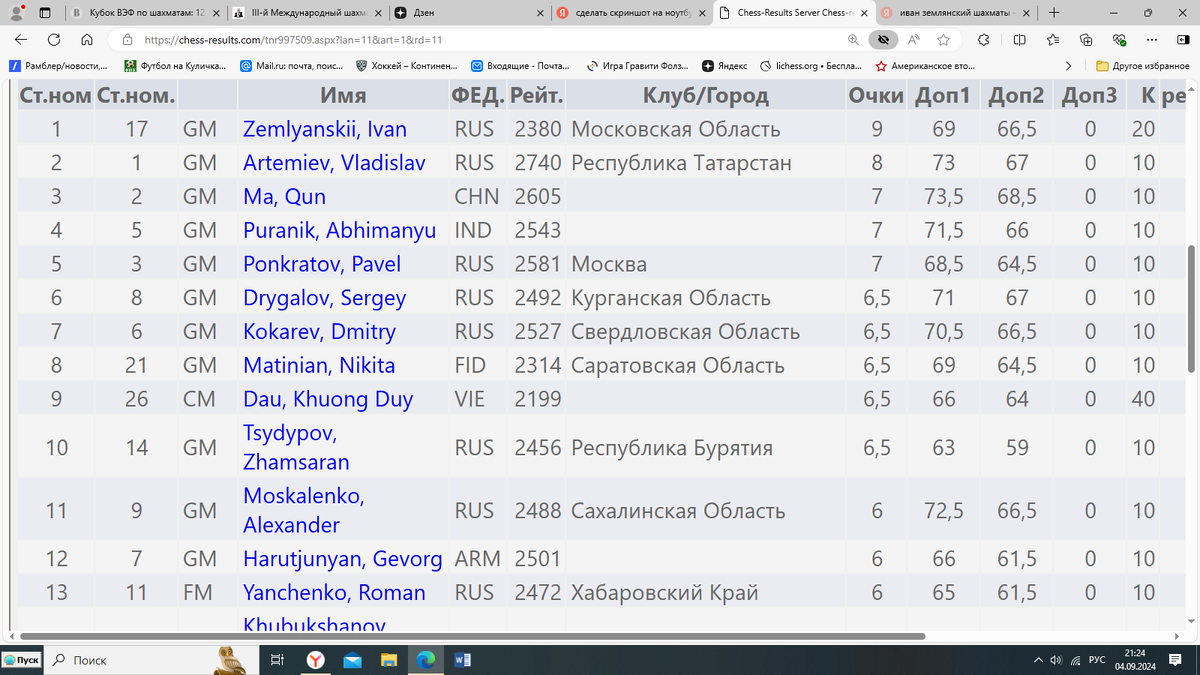Open browser Settings and more menu
The width and height of the screenshot is (1200, 675).
1153,40
